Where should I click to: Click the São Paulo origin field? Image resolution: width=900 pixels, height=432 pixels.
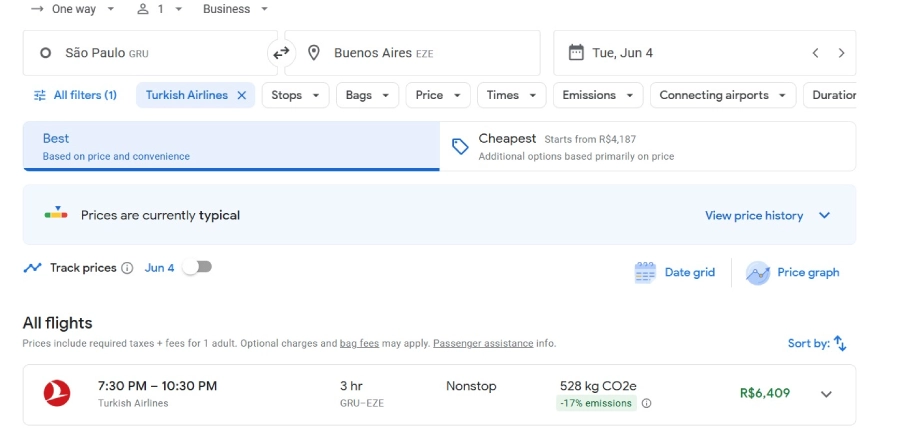(150, 53)
